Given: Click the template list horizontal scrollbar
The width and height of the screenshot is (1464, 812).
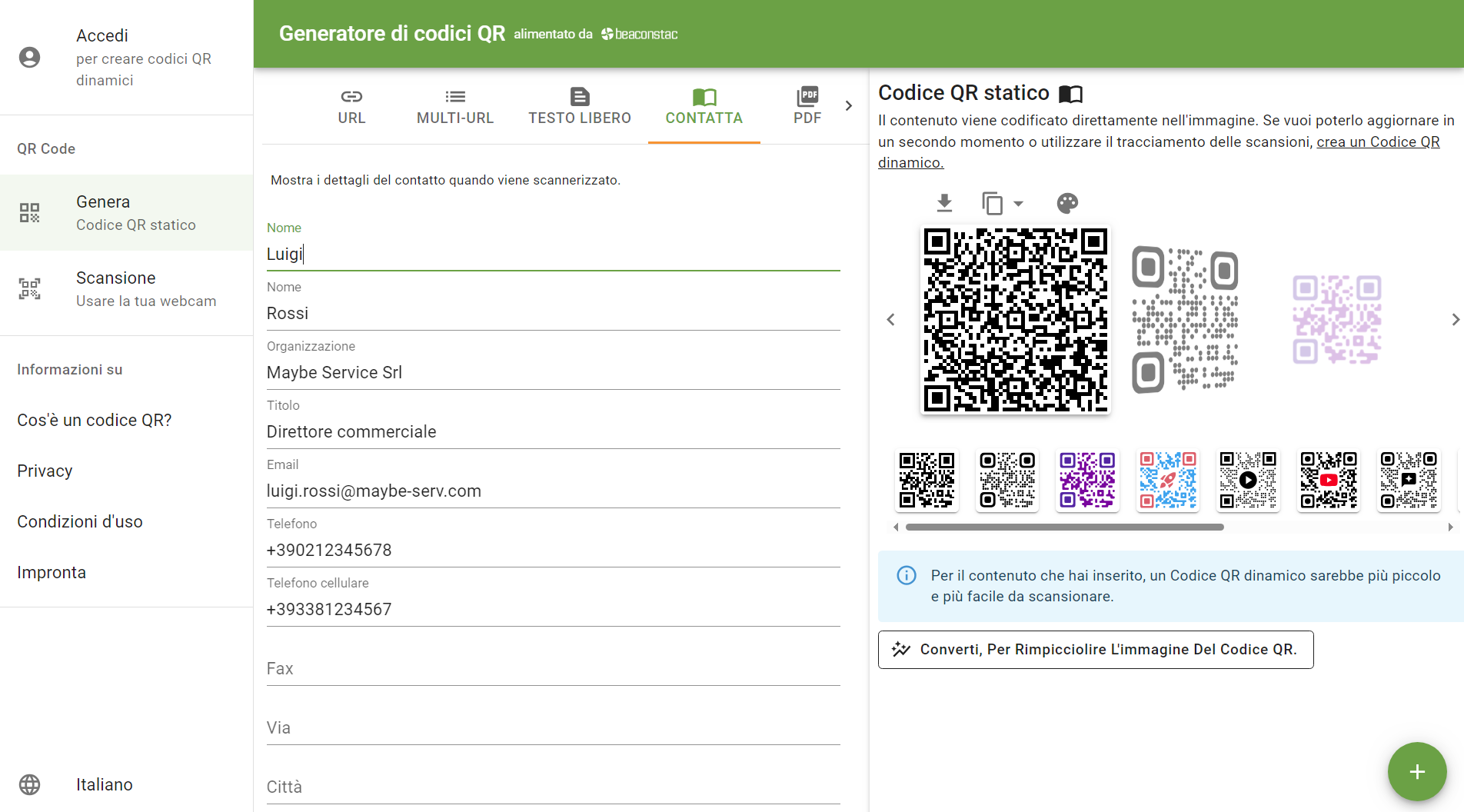Looking at the screenshot, I should [1064, 527].
